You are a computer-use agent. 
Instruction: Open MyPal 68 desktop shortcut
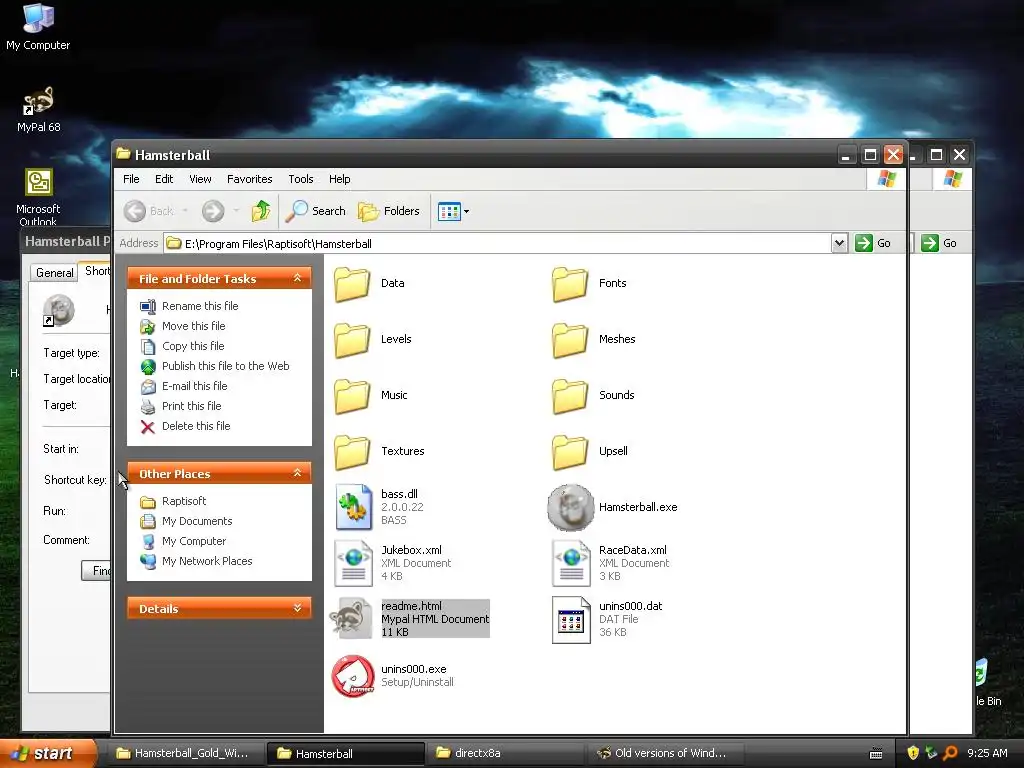click(39, 109)
